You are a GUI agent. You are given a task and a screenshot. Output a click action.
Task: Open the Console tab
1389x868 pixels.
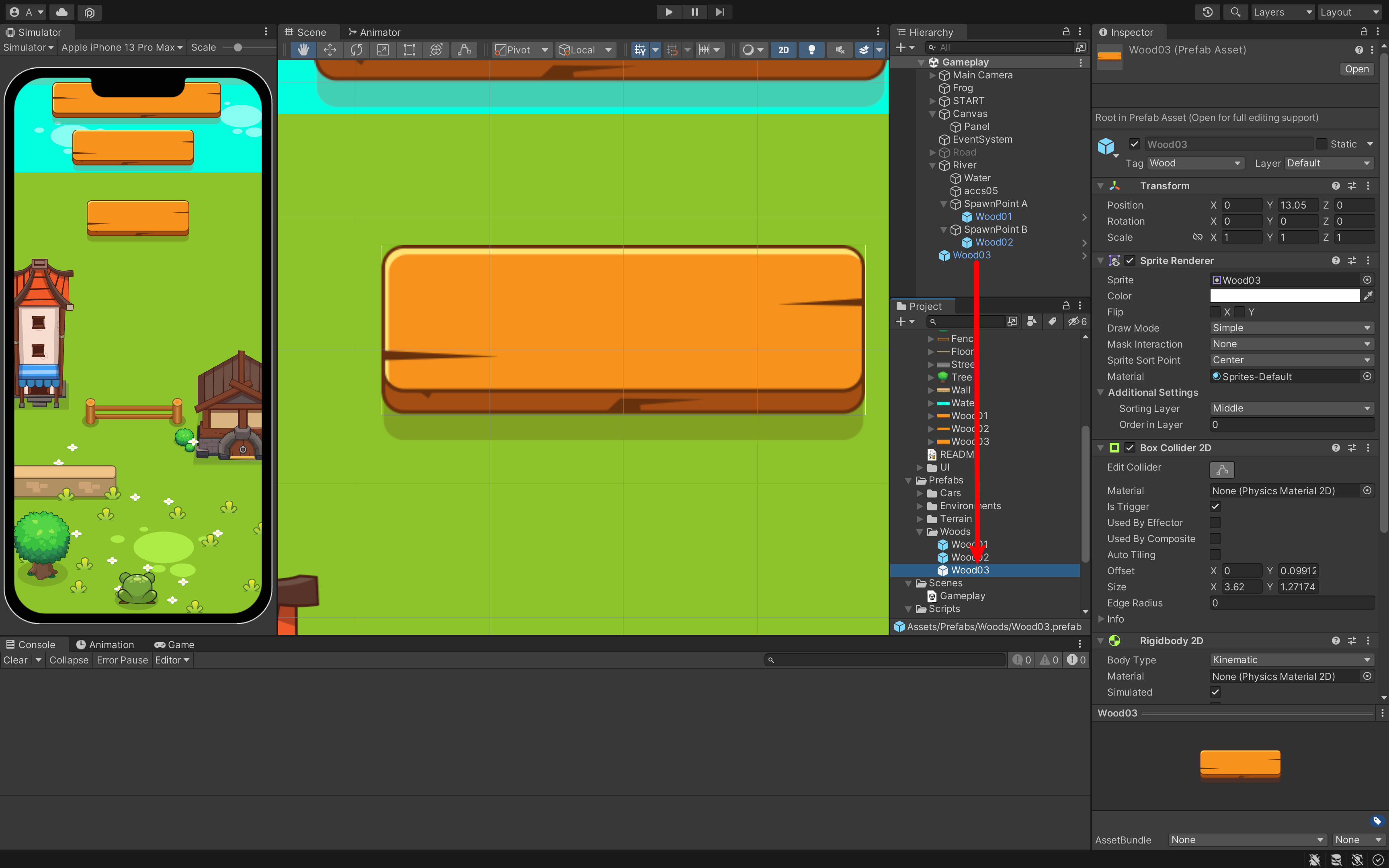31,645
